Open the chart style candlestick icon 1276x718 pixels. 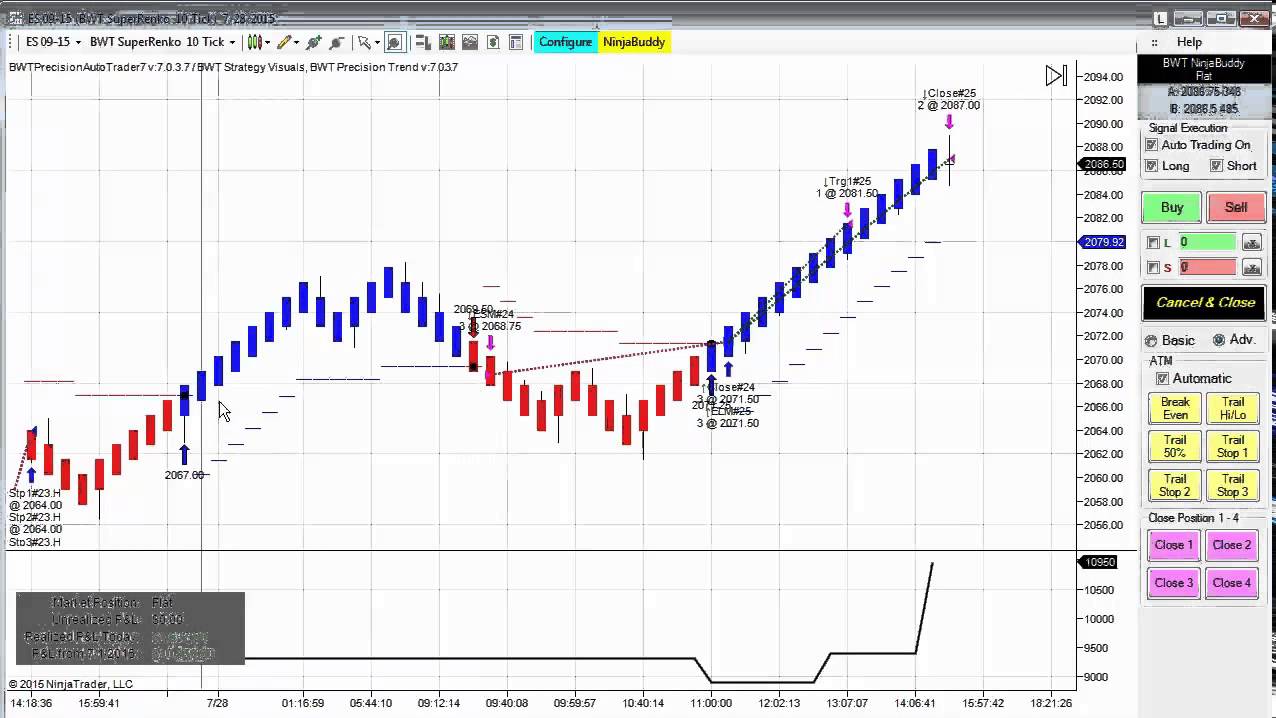(254, 42)
